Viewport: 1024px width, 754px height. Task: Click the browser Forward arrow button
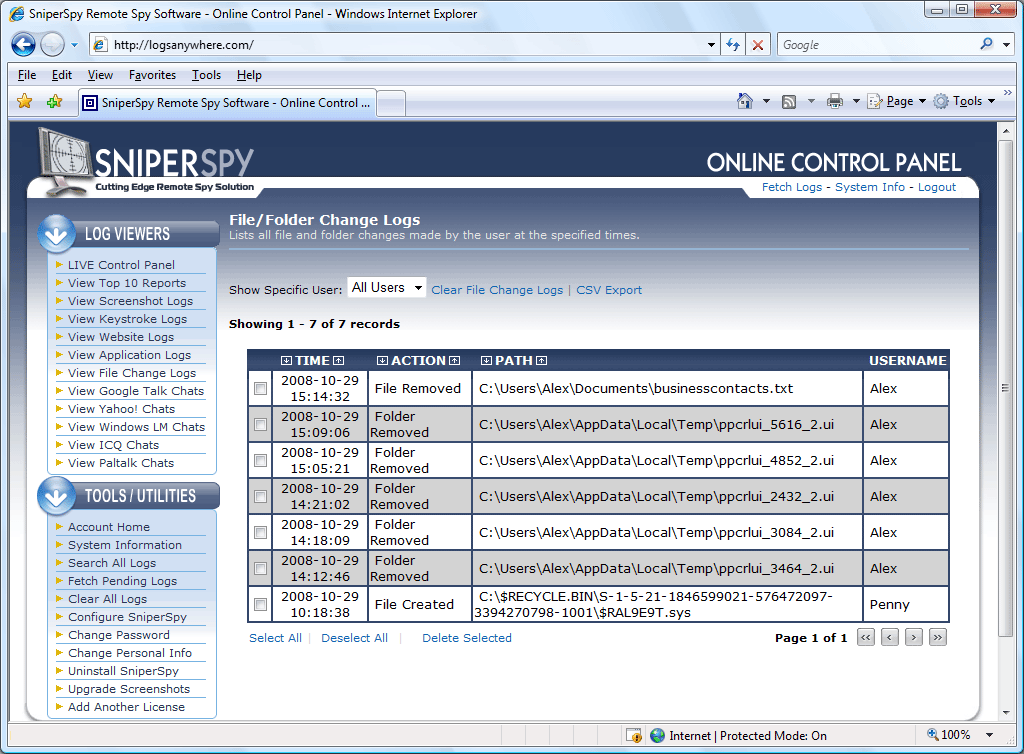pyautogui.click(x=52, y=44)
